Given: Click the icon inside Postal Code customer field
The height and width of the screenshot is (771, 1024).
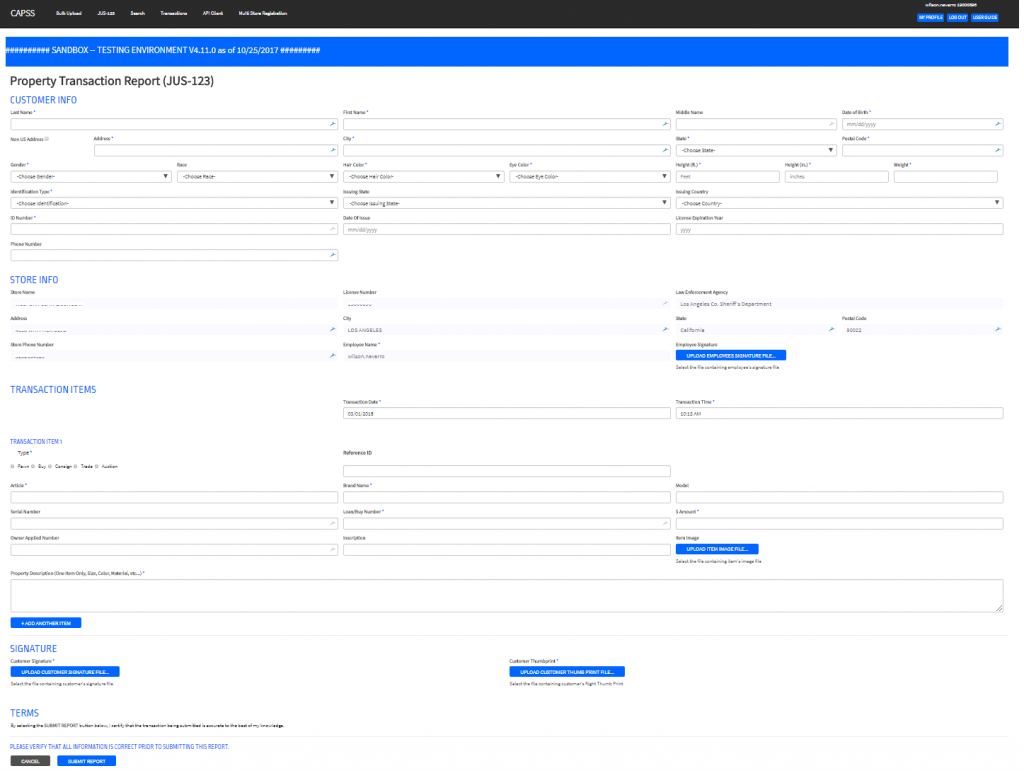Looking at the screenshot, I should click(x=997, y=150).
